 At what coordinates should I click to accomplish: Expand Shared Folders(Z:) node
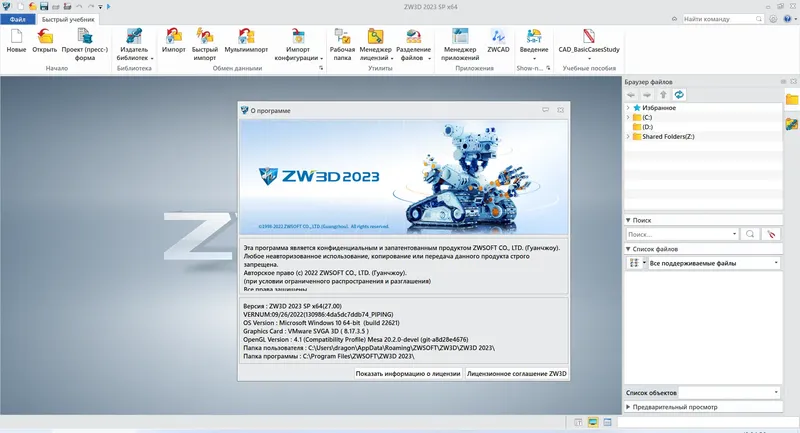(x=628, y=137)
